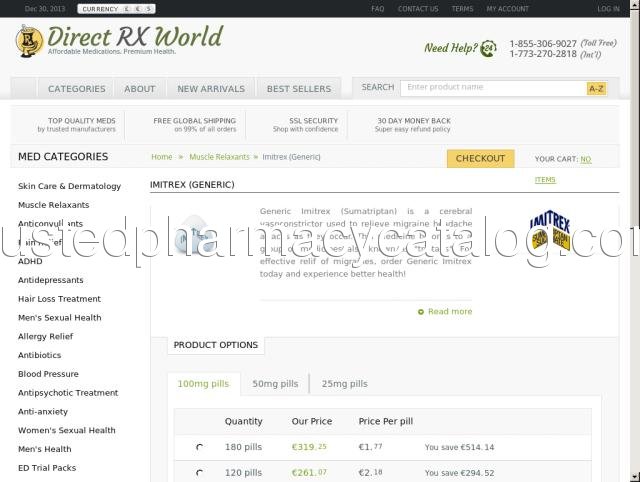Select the pound currency symbol
Viewport: 640px width, 482px height.
(x=127, y=9)
